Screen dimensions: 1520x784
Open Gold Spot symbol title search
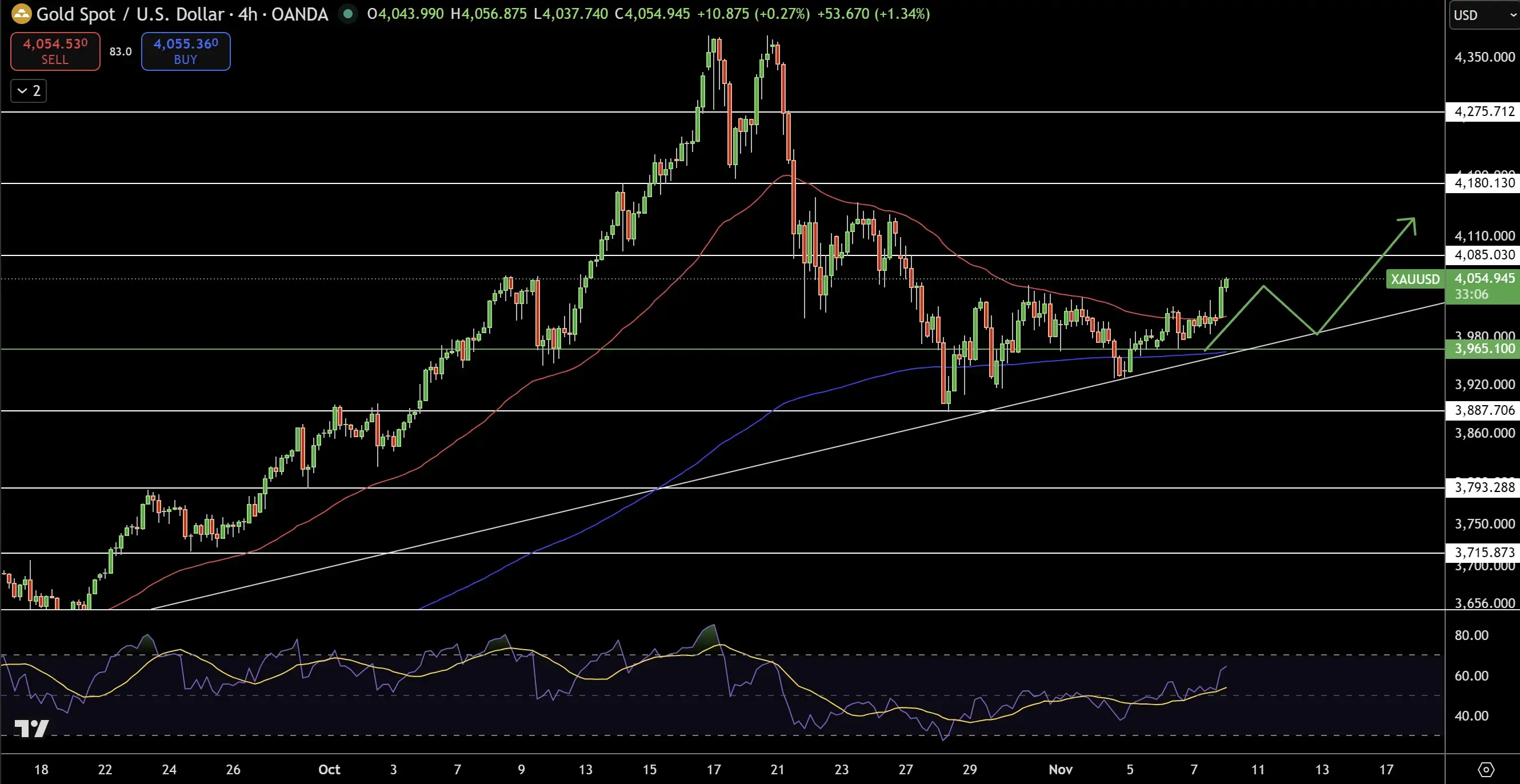pos(75,14)
